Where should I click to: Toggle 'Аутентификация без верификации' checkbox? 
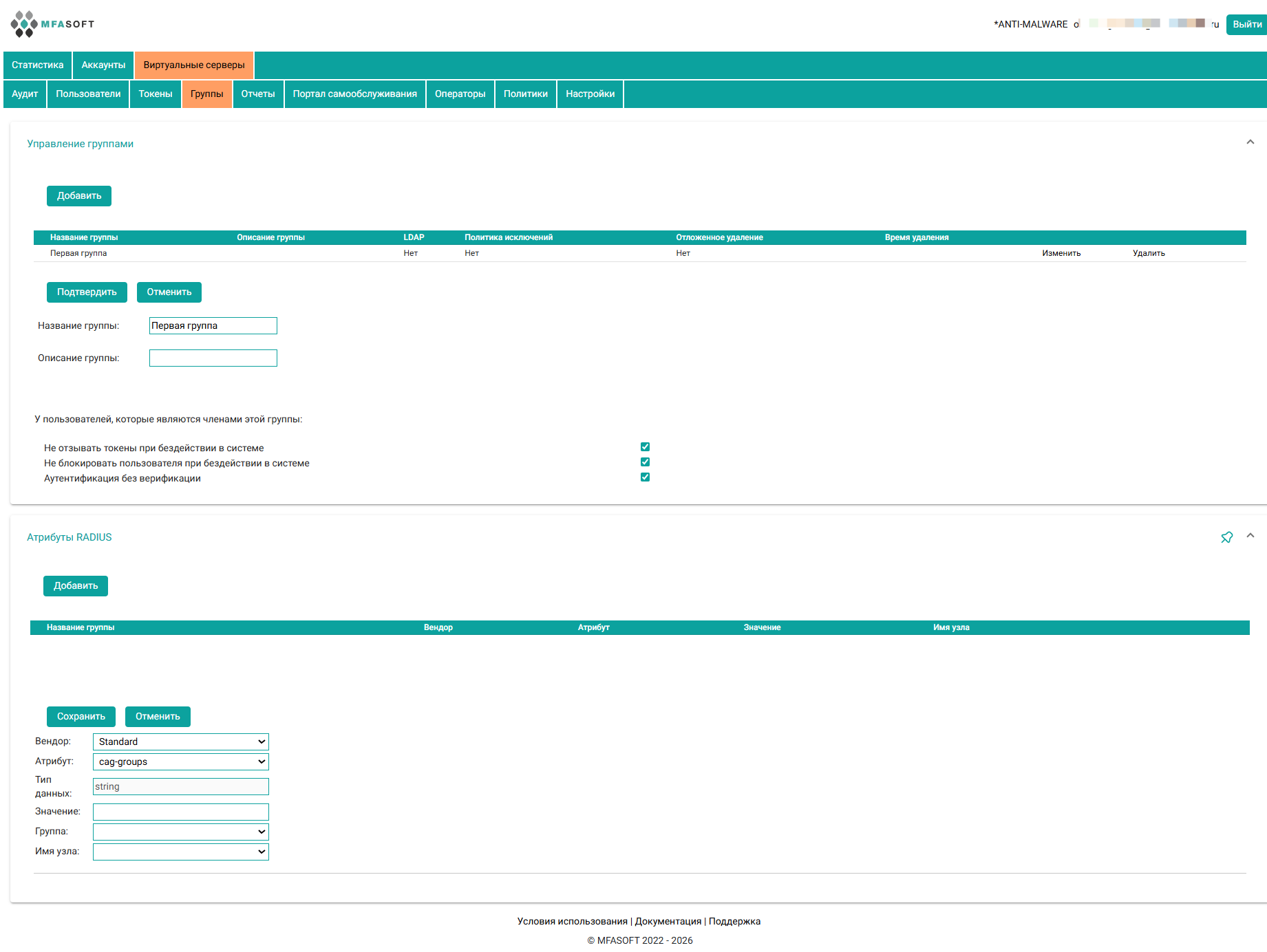coord(645,477)
